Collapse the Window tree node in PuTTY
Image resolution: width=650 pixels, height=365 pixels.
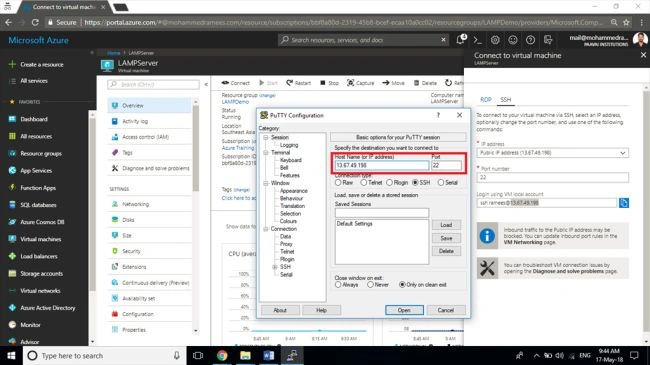(x=266, y=183)
